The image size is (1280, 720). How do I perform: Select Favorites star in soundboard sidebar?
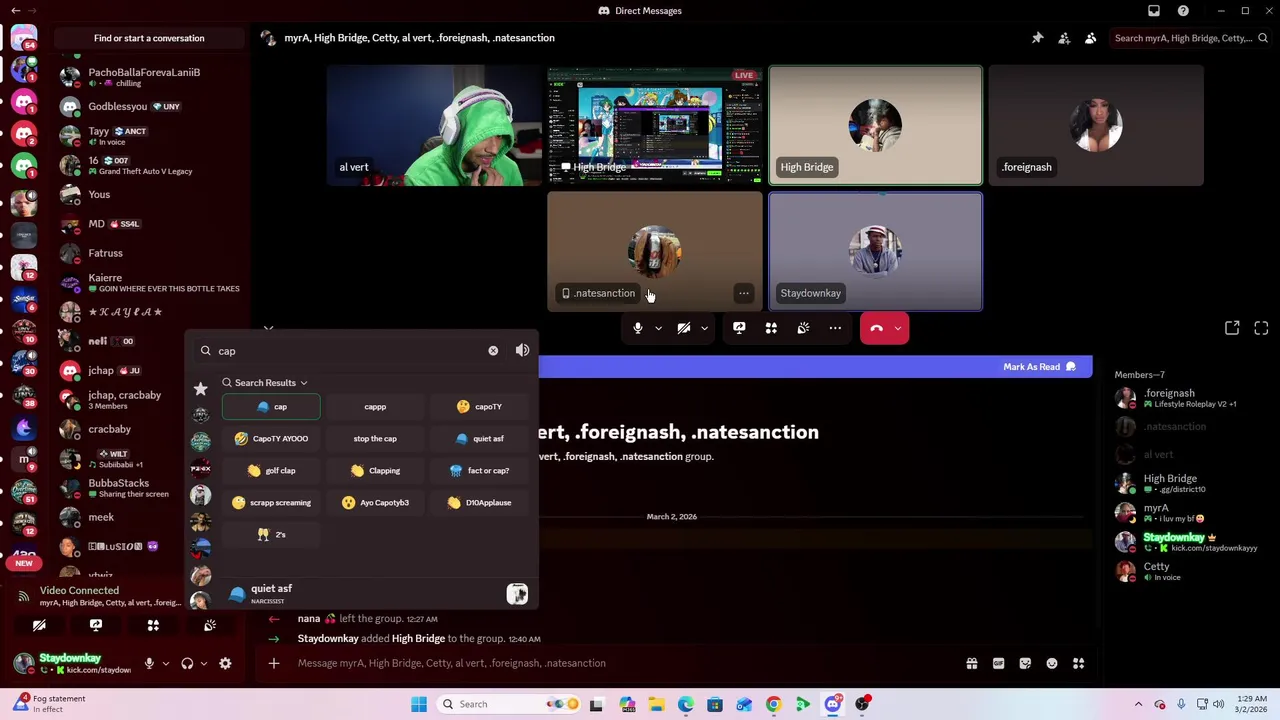coord(200,388)
